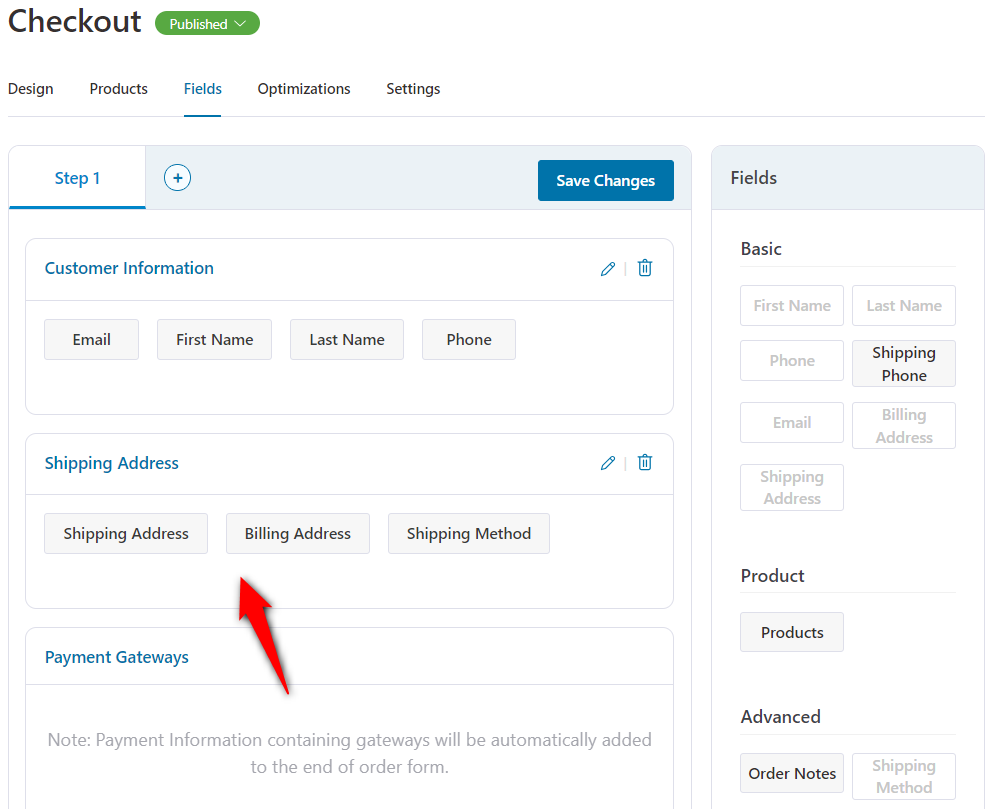
Task: Open the Products tab
Action: [x=118, y=89]
